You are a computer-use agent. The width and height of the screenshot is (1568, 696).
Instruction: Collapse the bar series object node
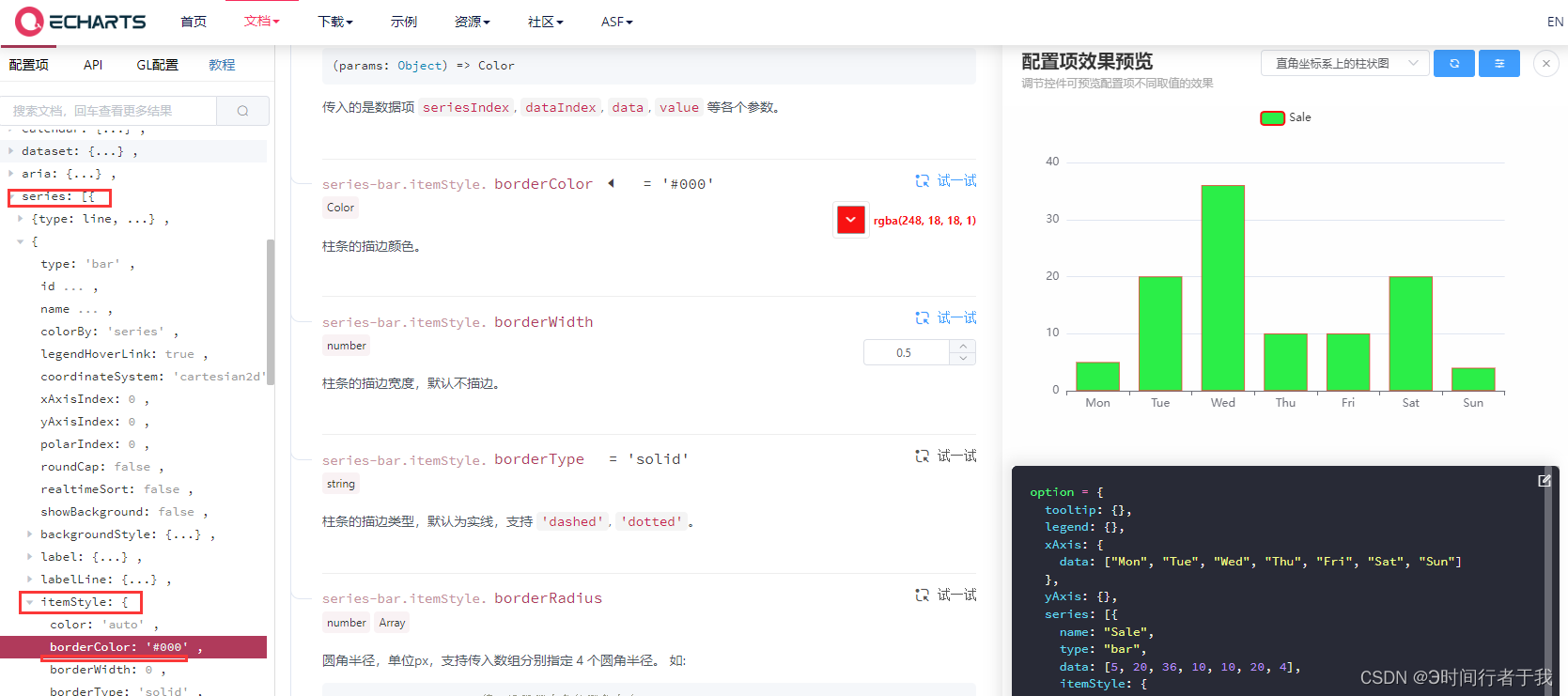[x=21, y=241]
